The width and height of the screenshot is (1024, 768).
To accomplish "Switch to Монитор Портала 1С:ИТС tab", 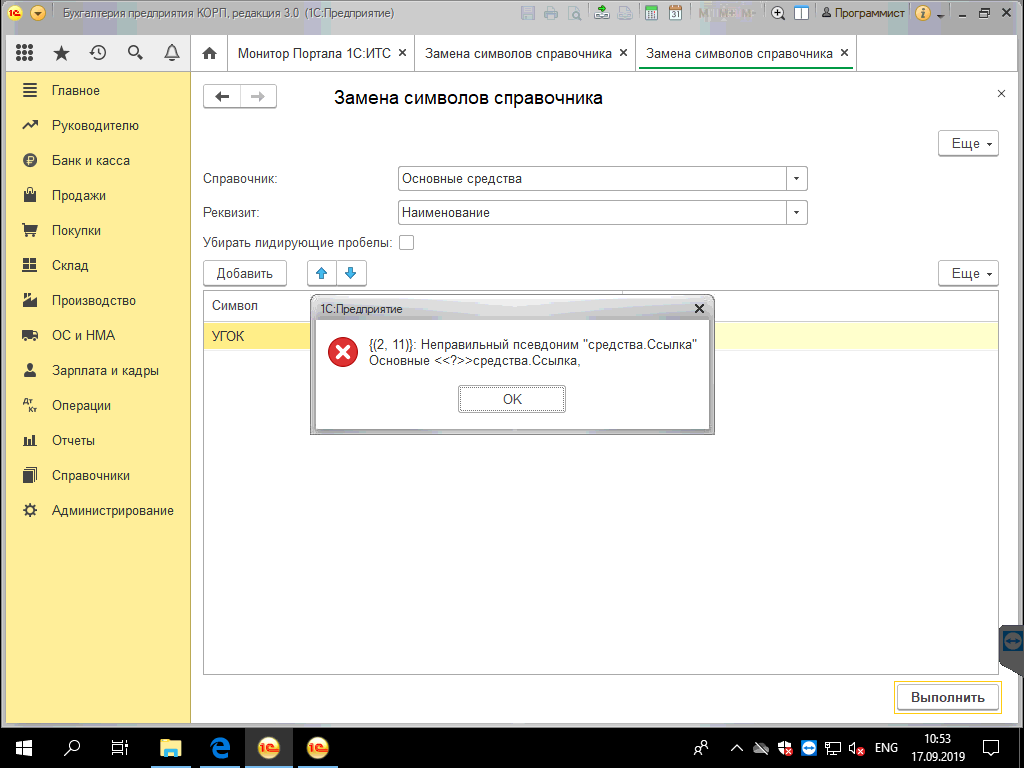I will 314,54.
